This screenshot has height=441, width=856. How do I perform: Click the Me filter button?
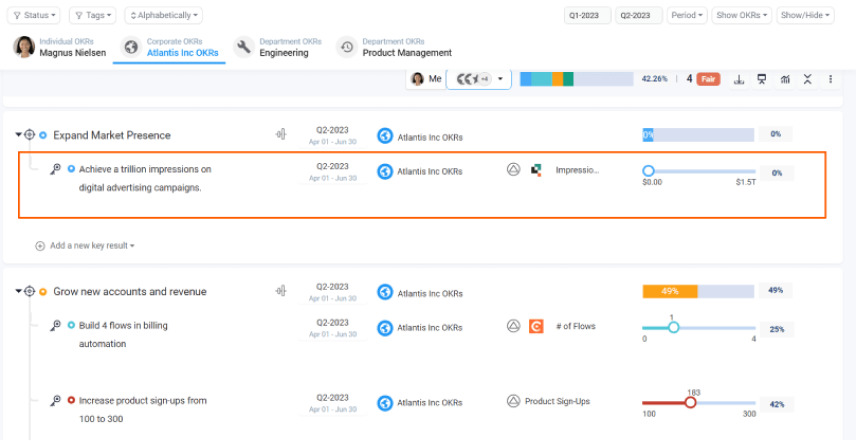(x=426, y=79)
